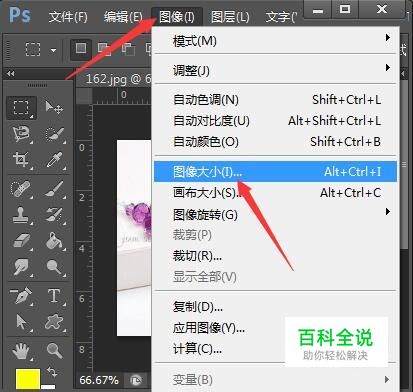Switch to the 162.jpg document tab
The width and height of the screenshot is (413, 392).
tap(115, 79)
